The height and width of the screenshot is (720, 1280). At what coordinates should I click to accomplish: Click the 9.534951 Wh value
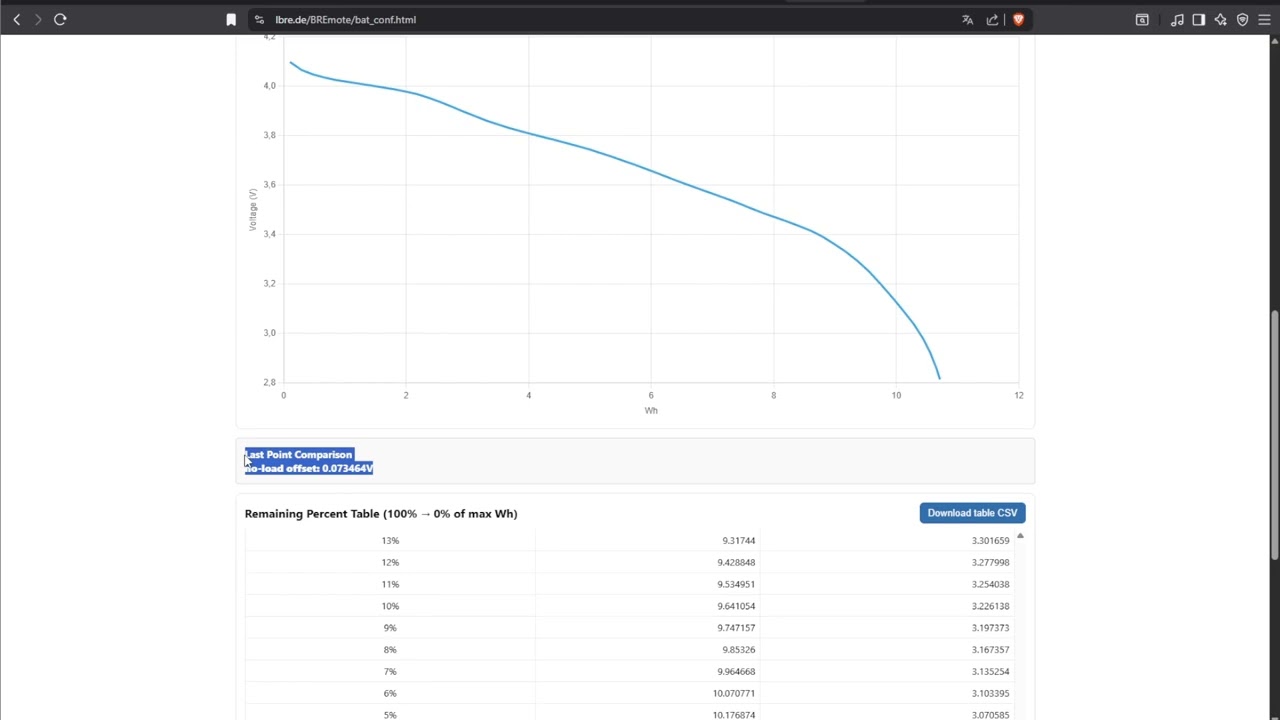coord(736,584)
